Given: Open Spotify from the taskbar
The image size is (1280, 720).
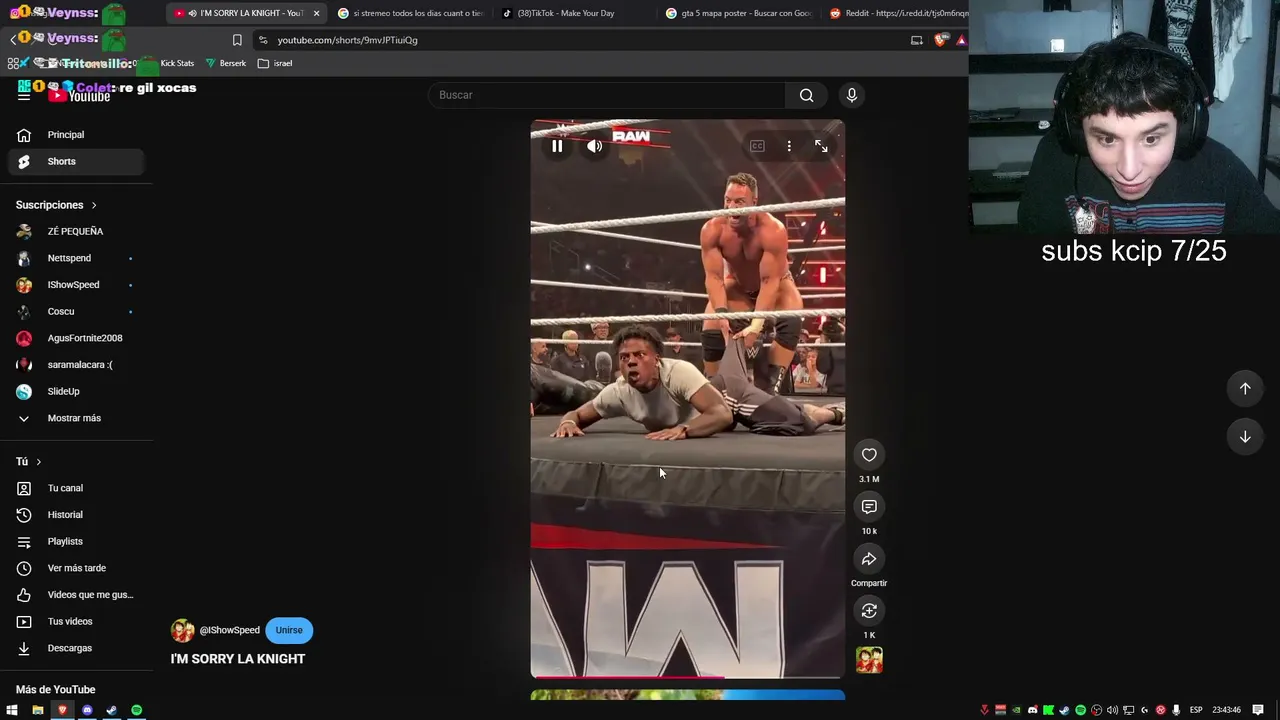Looking at the screenshot, I should [136, 710].
